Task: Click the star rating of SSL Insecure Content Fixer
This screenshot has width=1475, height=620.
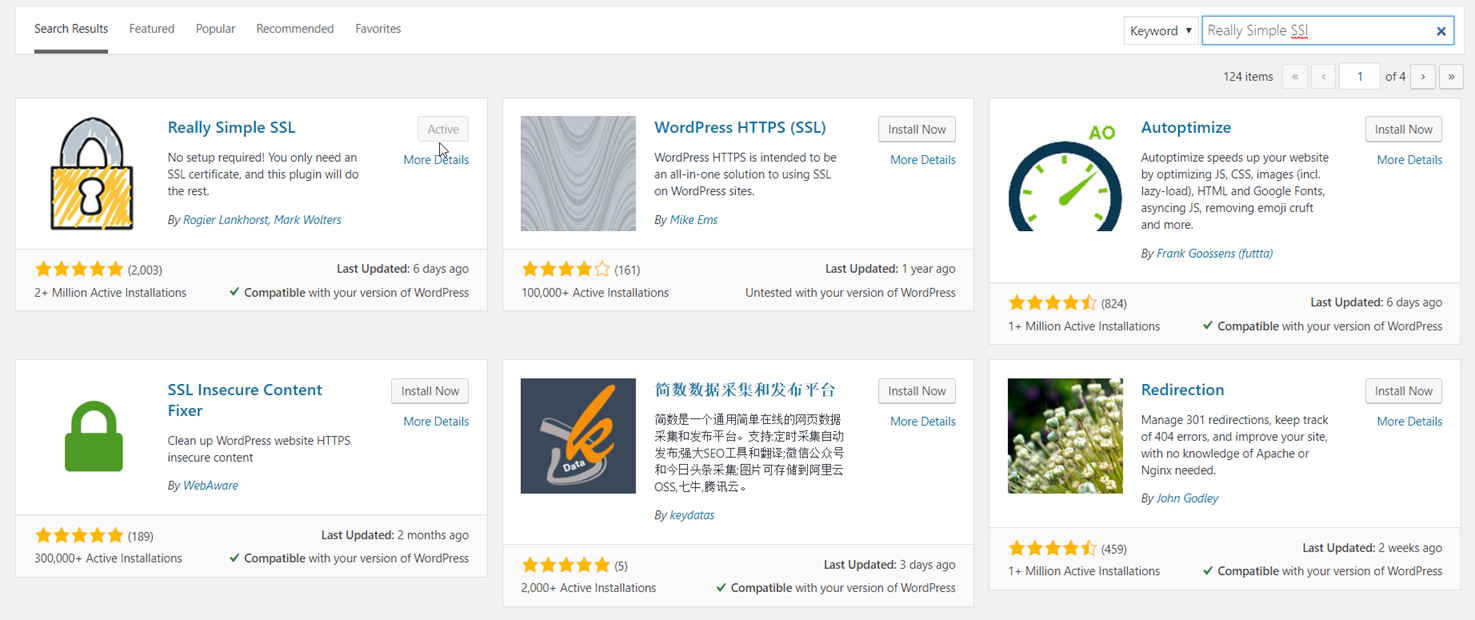Action: point(79,535)
